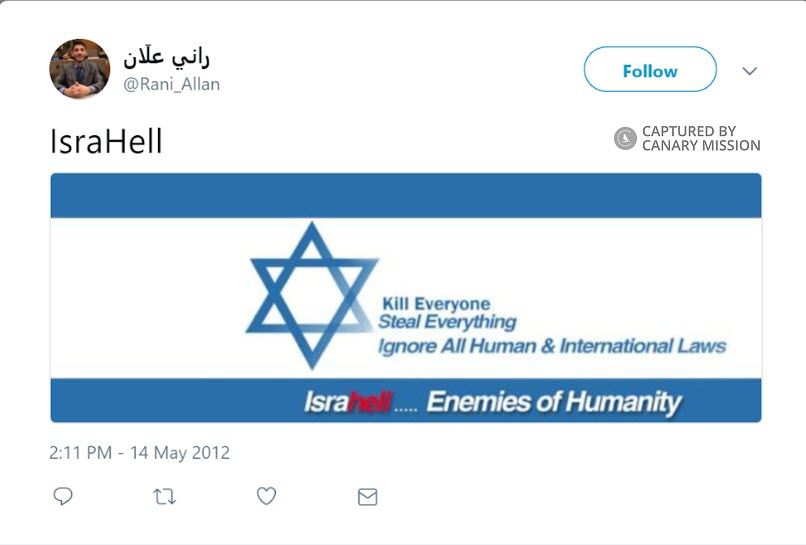
Task: Open the 2:11 PM - 14 May 2012 timestamp
Action: tap(140, 453)
